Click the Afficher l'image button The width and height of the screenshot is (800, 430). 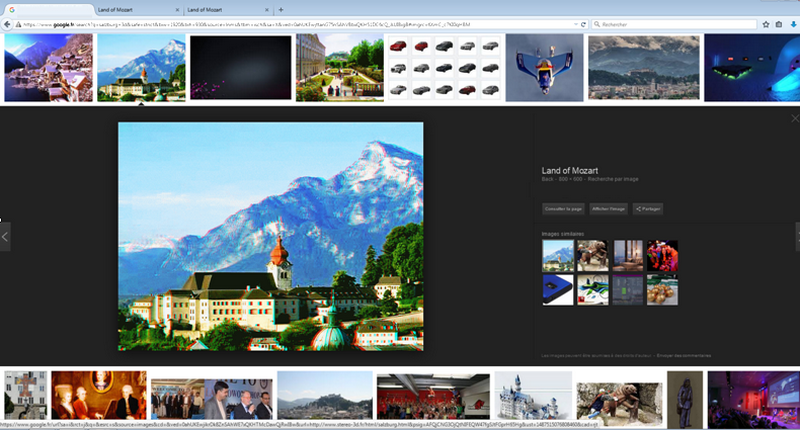point(608,209)
